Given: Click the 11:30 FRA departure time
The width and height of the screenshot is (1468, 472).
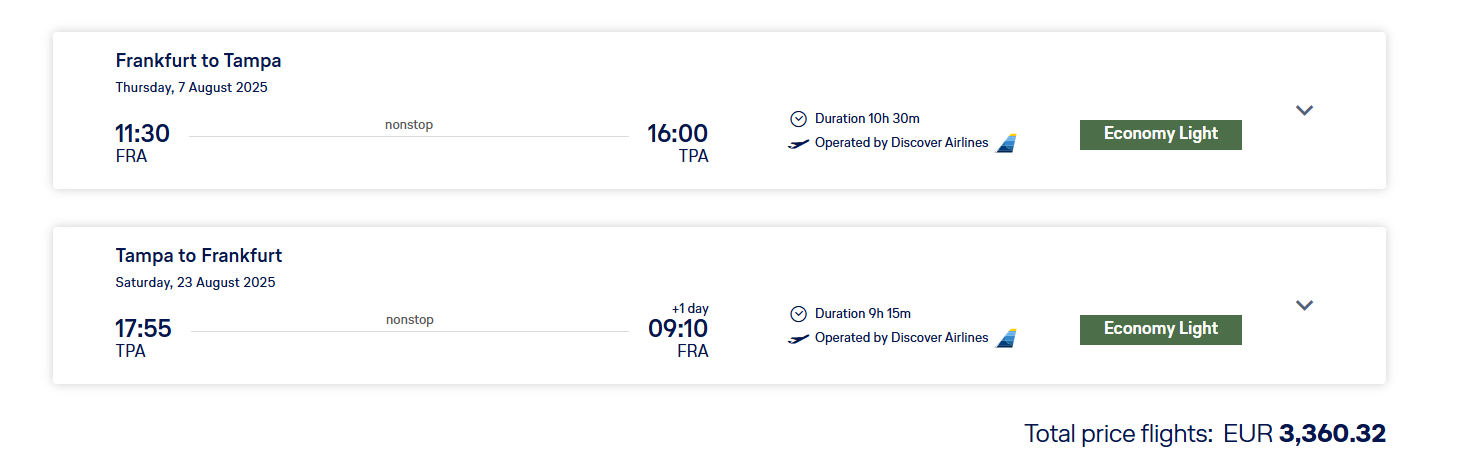Looking at the screenshot, I should coord(142,134).
